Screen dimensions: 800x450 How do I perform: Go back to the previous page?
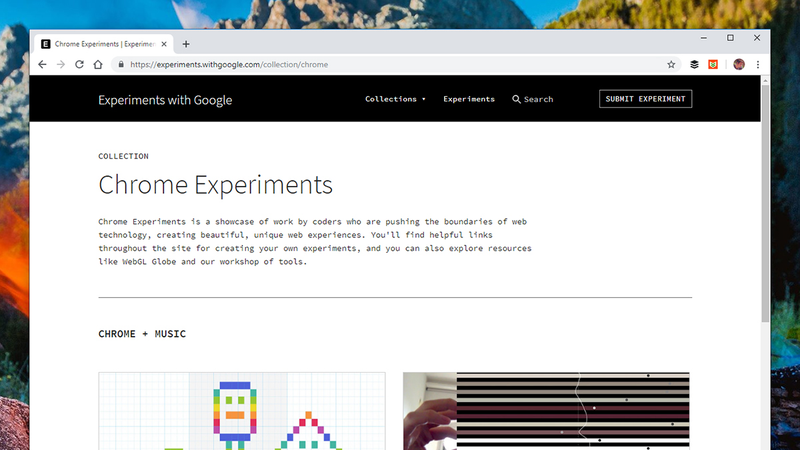[x=42, y=64]
